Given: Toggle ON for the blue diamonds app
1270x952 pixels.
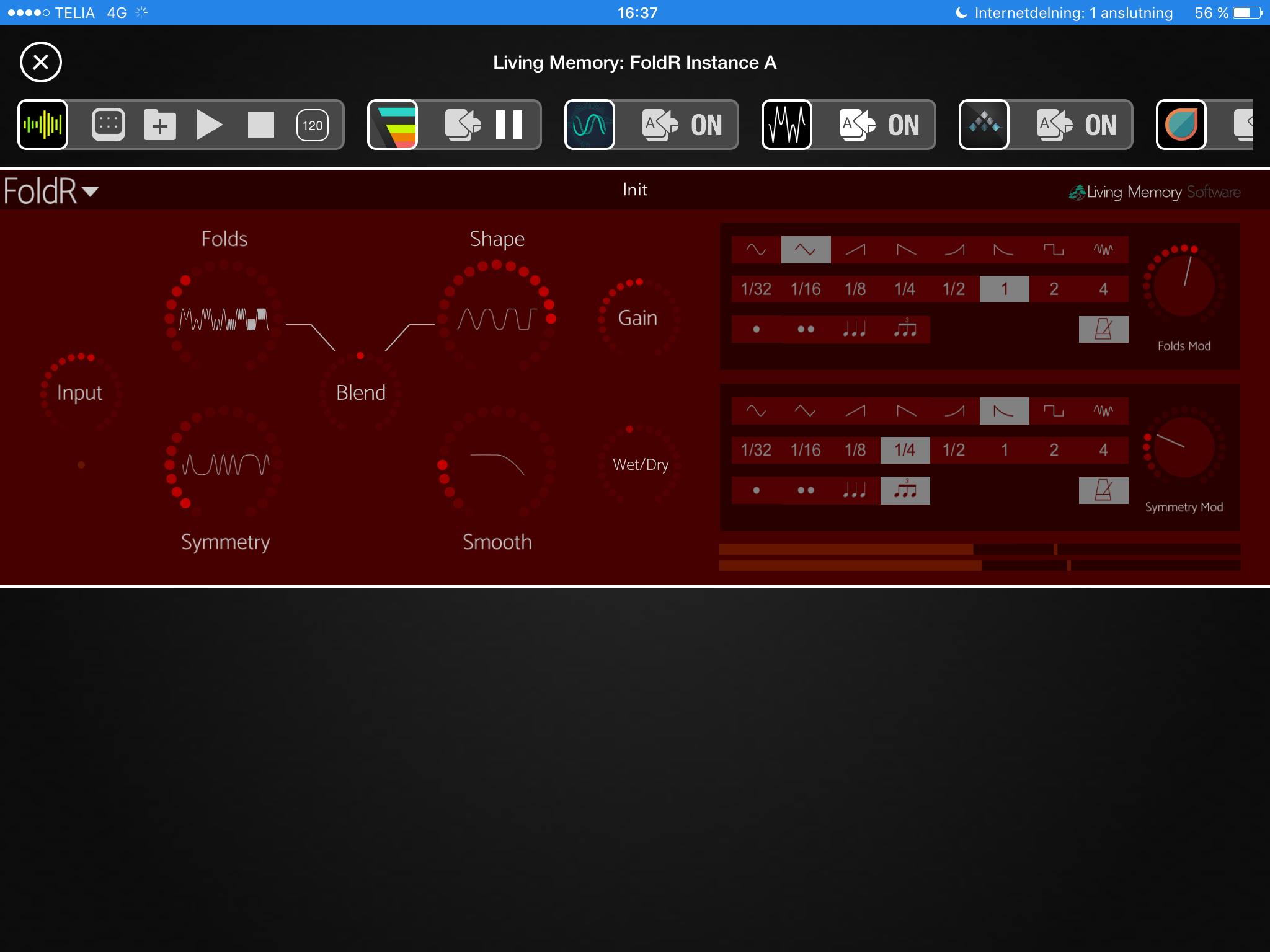Looking at the screenshot, I should (1101, 125).
